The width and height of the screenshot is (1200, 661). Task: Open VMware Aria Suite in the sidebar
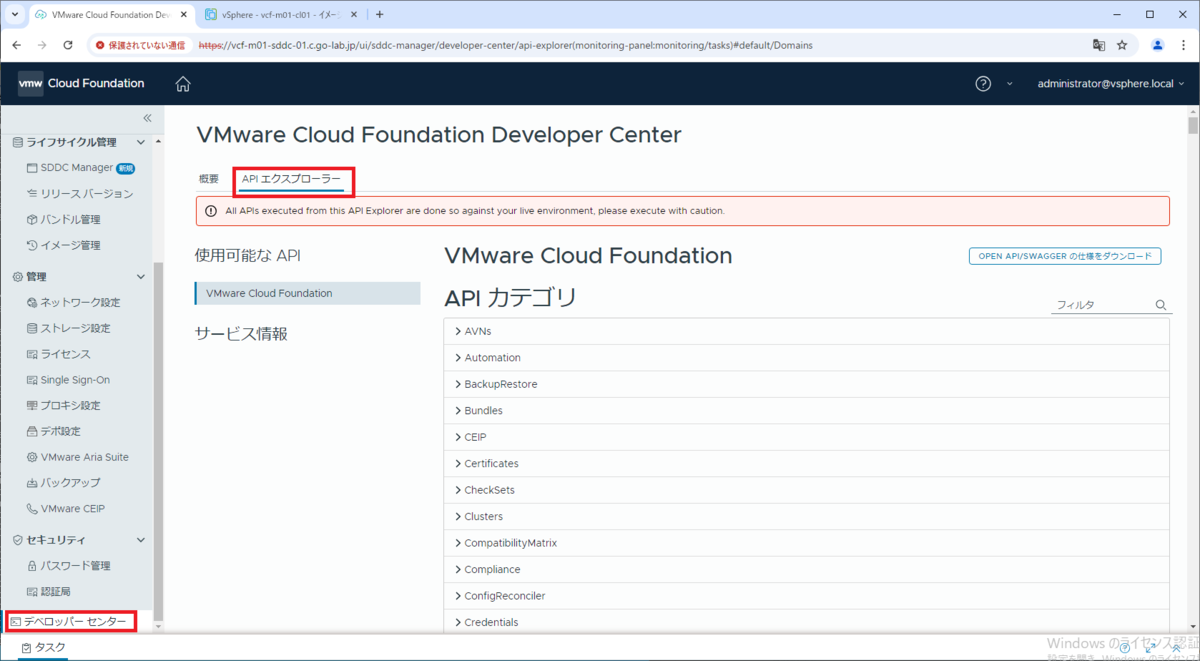pos(77,457)
